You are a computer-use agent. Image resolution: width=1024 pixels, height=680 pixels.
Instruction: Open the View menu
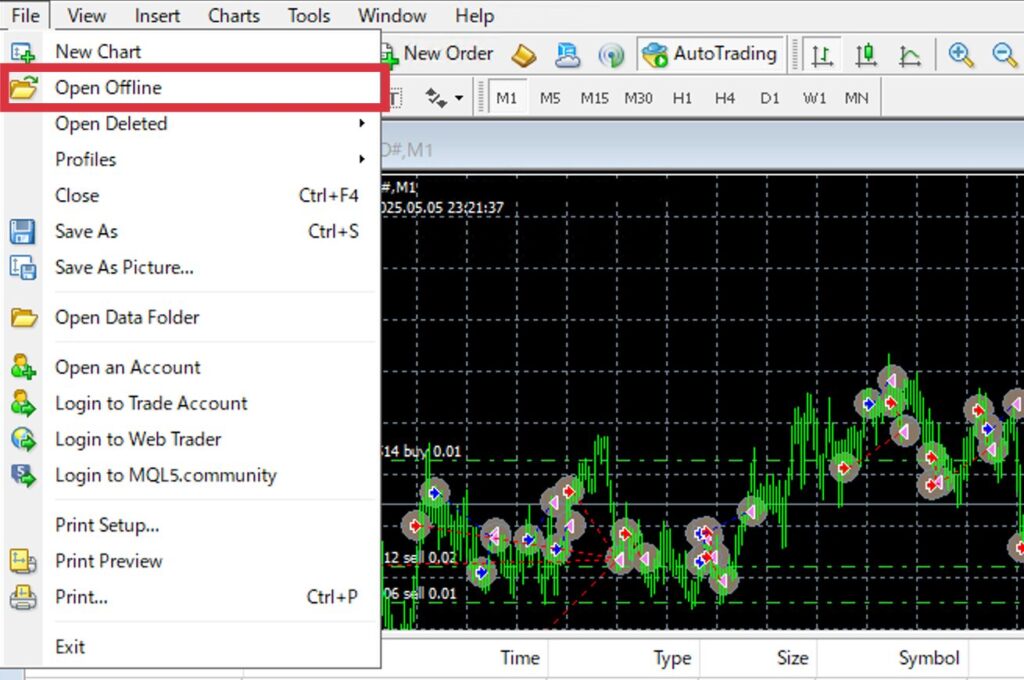point(86,15)
